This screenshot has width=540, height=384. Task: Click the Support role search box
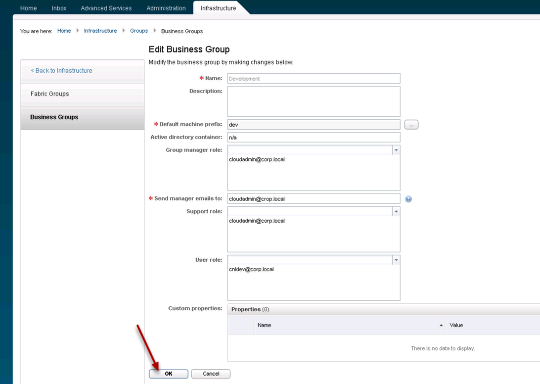pyautogui.click(x=310, y=211)
